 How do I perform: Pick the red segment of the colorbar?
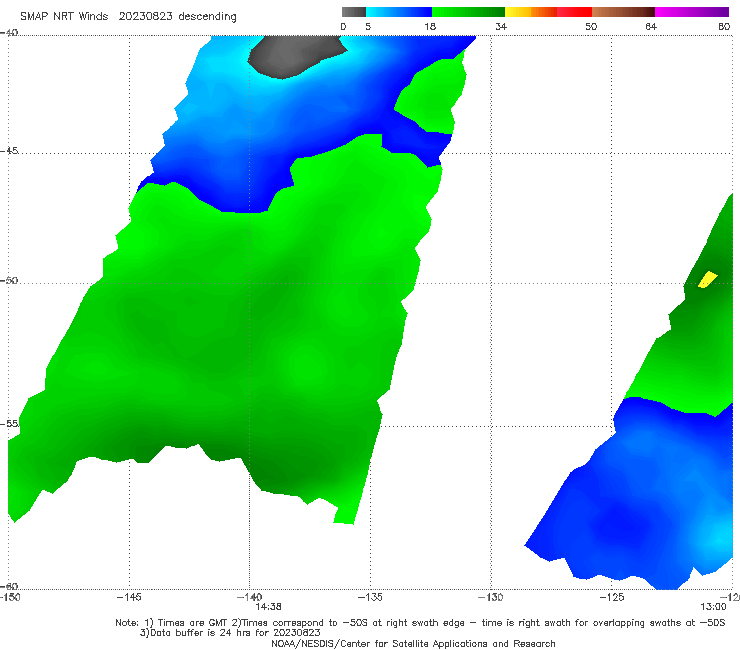point(574,12)
